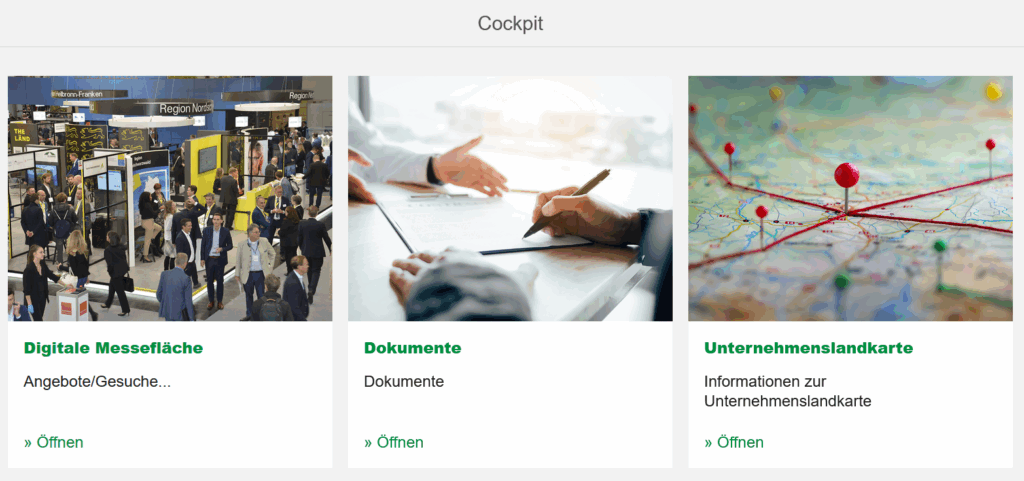Click the pen in the signing photo
This screenshot has height=481, width=1024.
[x=567, y=203]
